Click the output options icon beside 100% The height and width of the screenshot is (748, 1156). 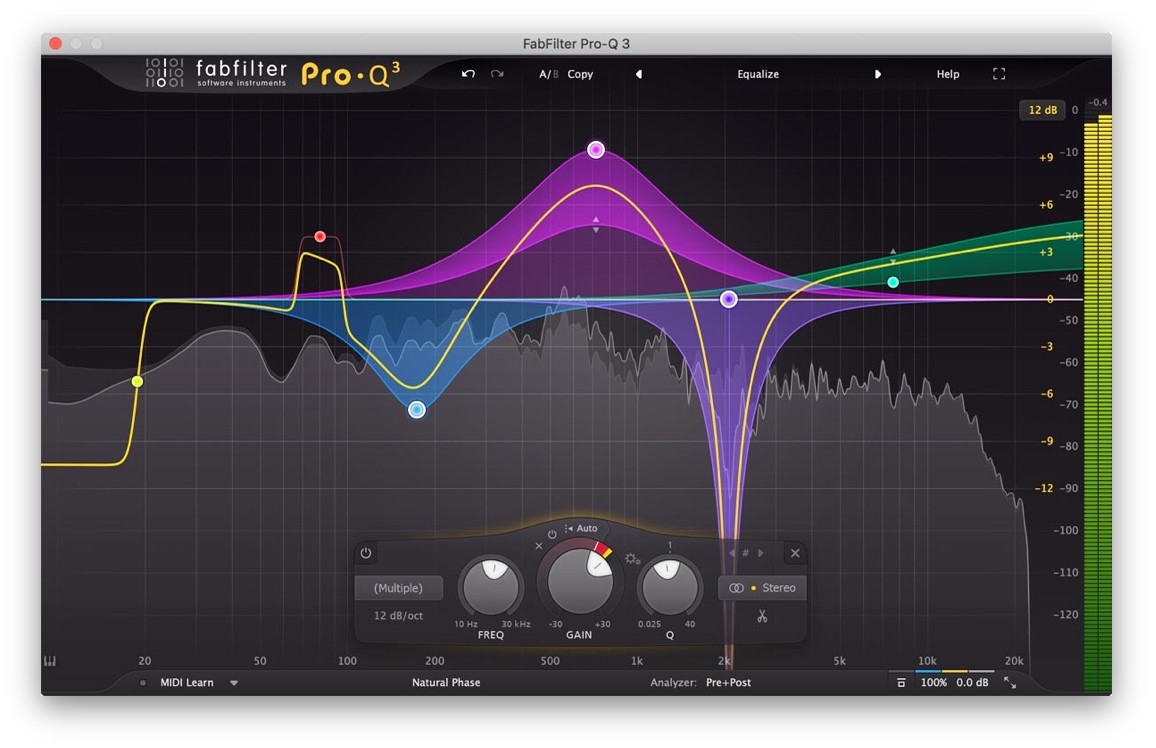tap(900, 683)
